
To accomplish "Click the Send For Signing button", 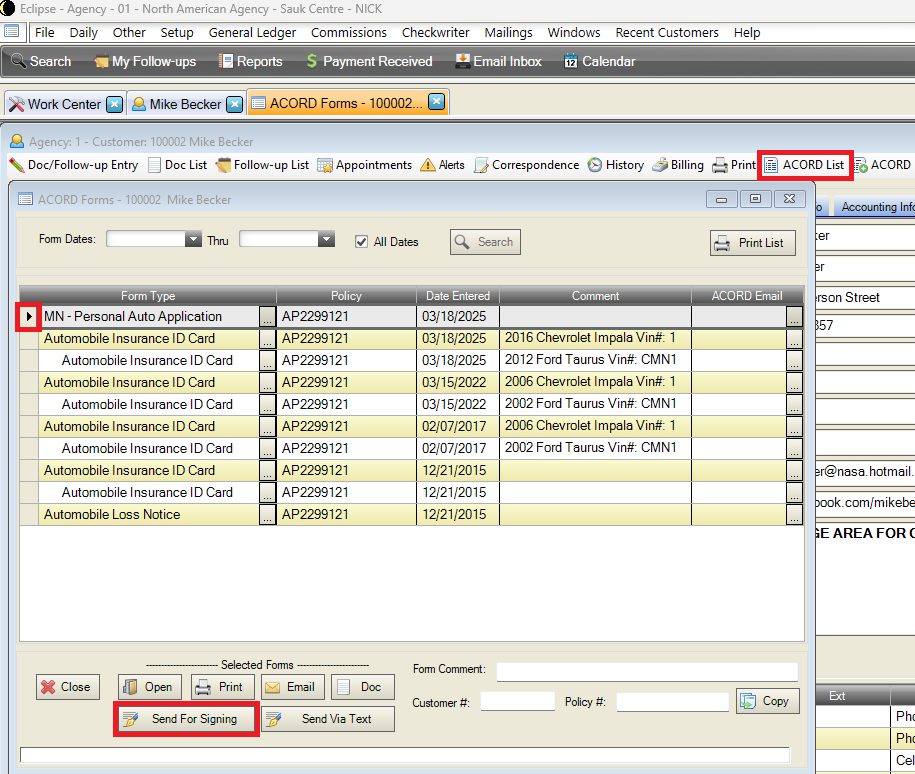I will pyautogui.click(x=186, y=719).
